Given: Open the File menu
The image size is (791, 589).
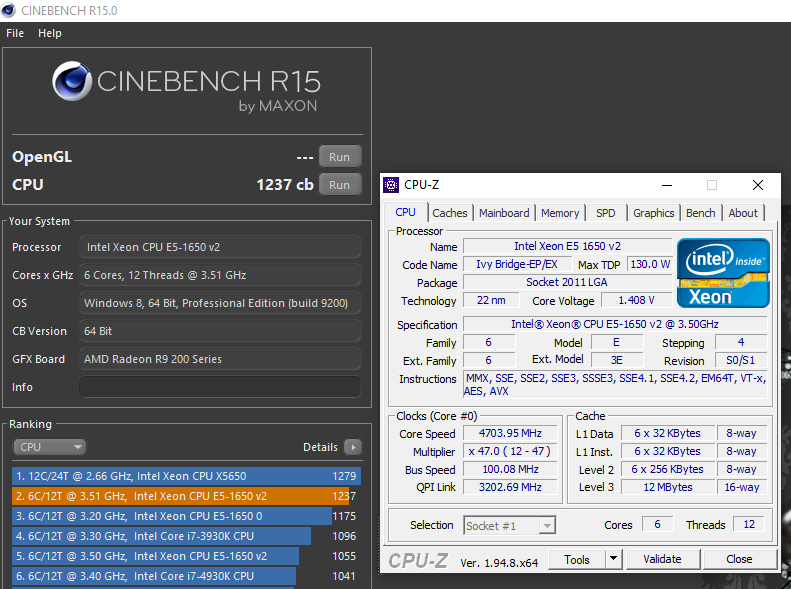Looking at the screenshot, I should [15, 33].
